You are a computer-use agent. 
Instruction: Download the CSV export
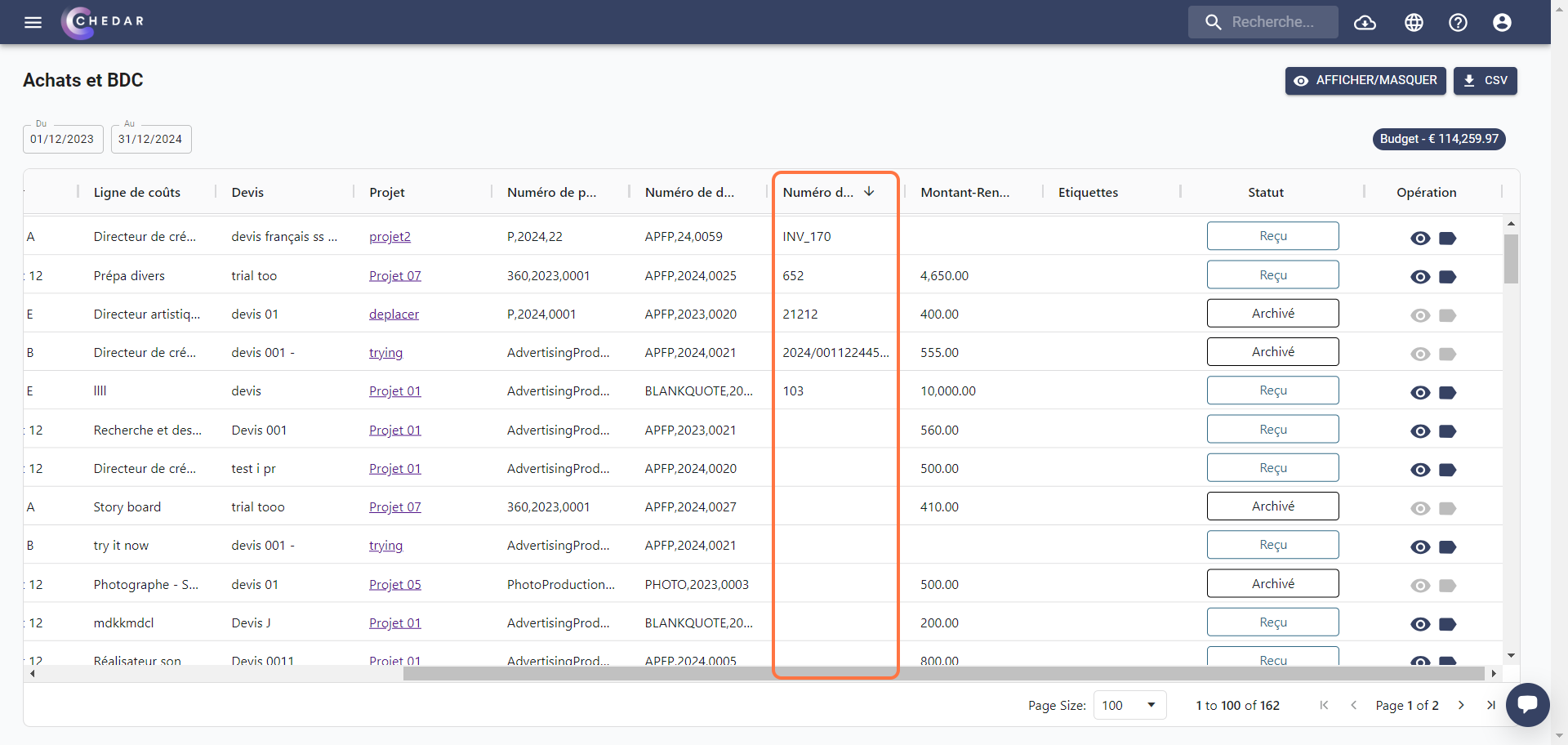coord(1485,81)
